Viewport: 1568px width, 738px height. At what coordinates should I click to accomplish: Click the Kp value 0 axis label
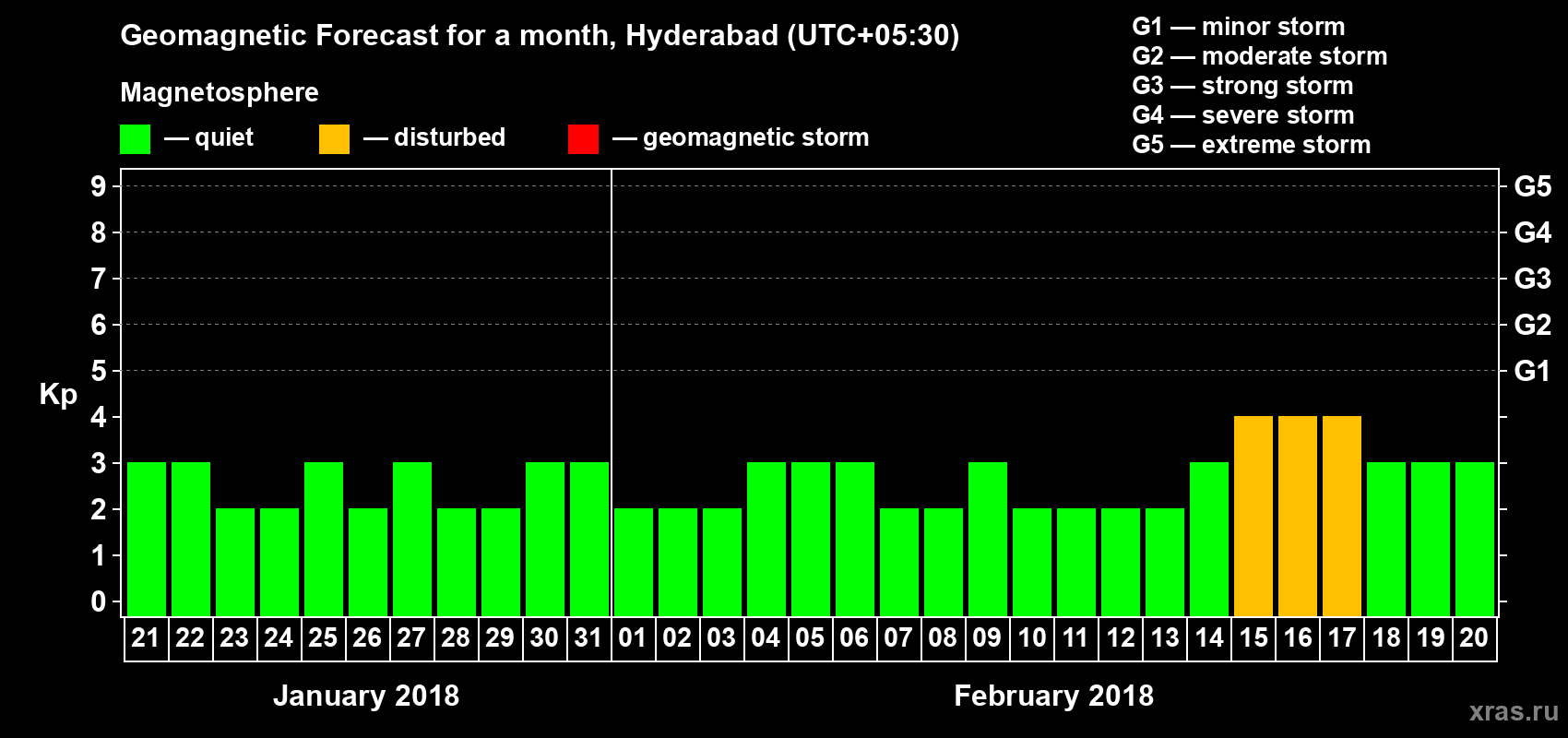click(x=99, y=601)
